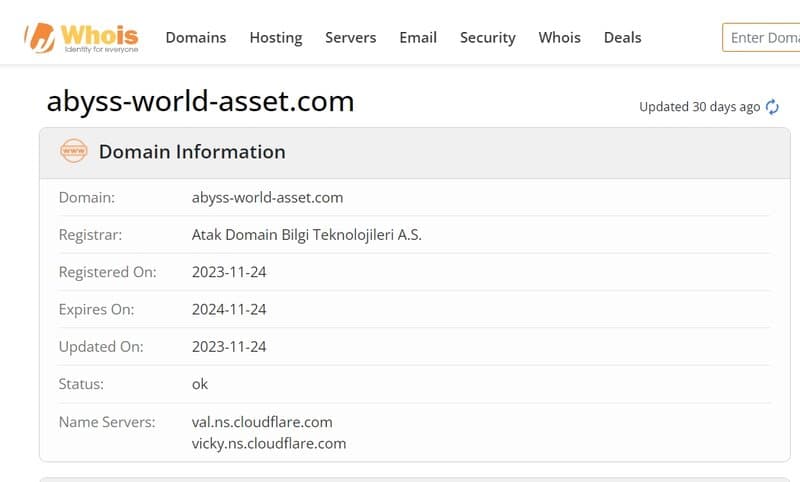Select the Expires On date 2024-11-24
800x482 pixels.
(x=229, y=310)
